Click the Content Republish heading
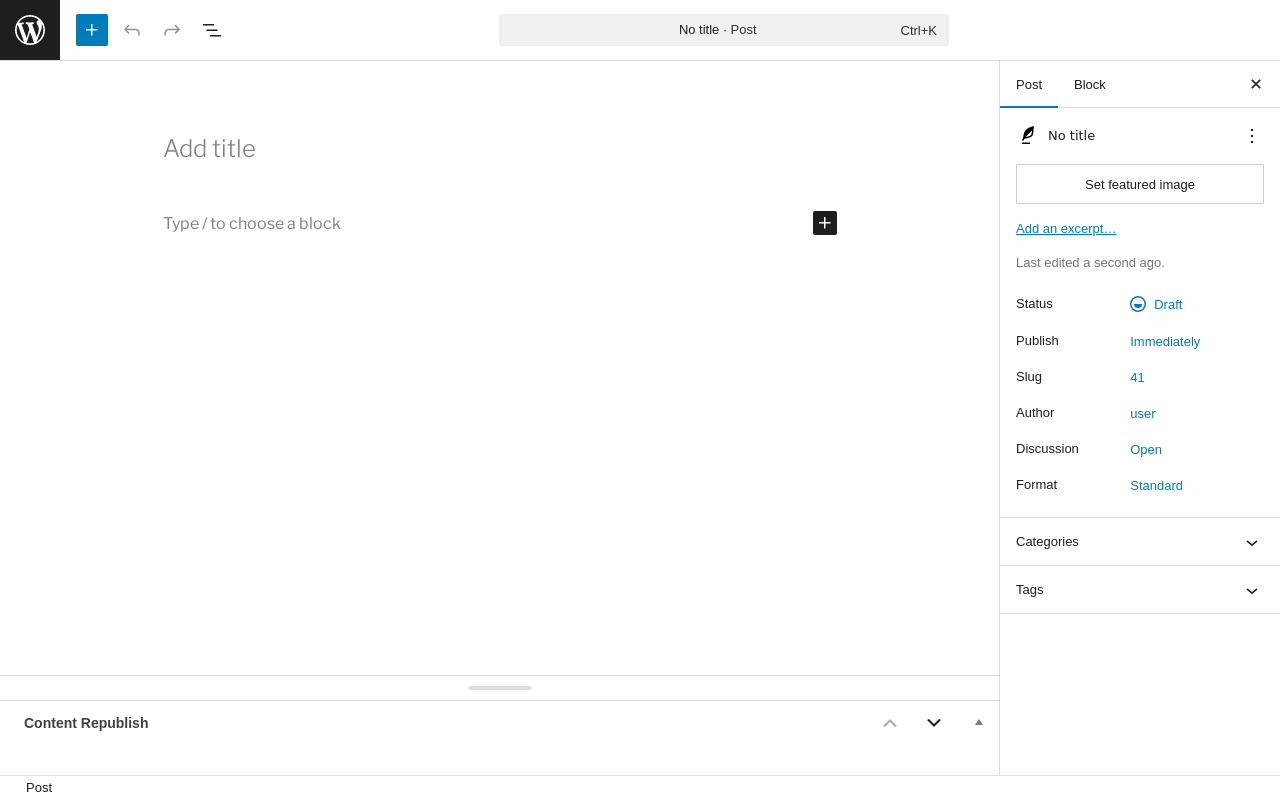This screenshot has width=1280, height=800. pyautogui.click(x=86, y=723)
